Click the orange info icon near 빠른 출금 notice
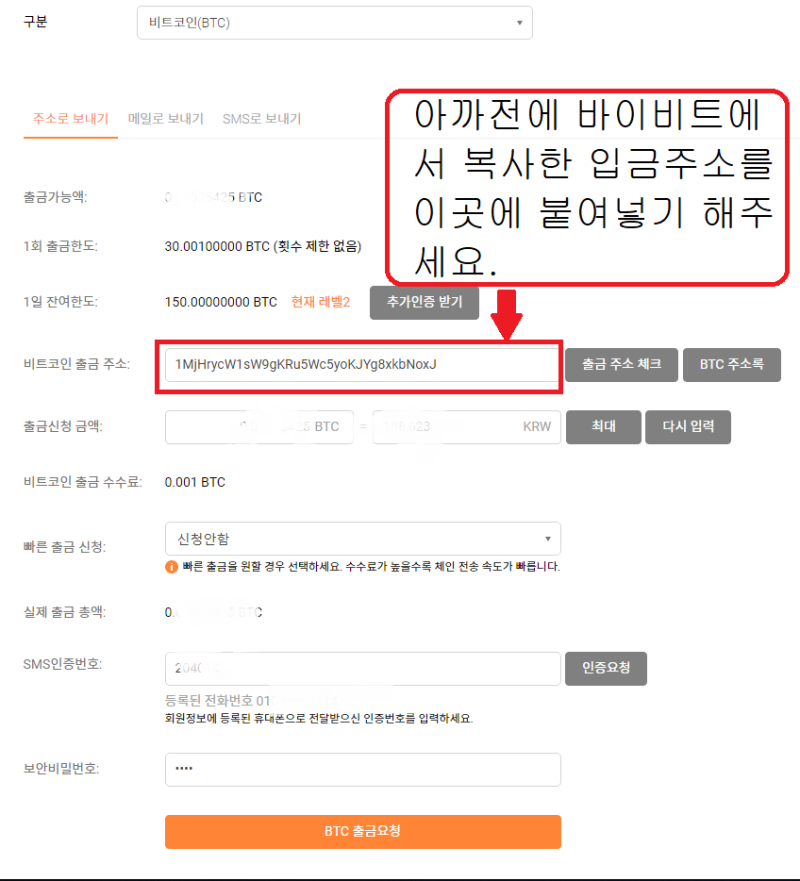Image resolution: width=800 pixels, height=881 pixels. pos(172,564)
